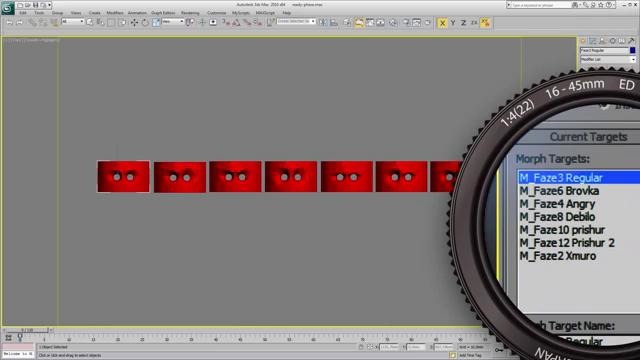Screen dimensions: 640x360
Task: Open the Mirror tool
Action: click(x=323, y=23)
